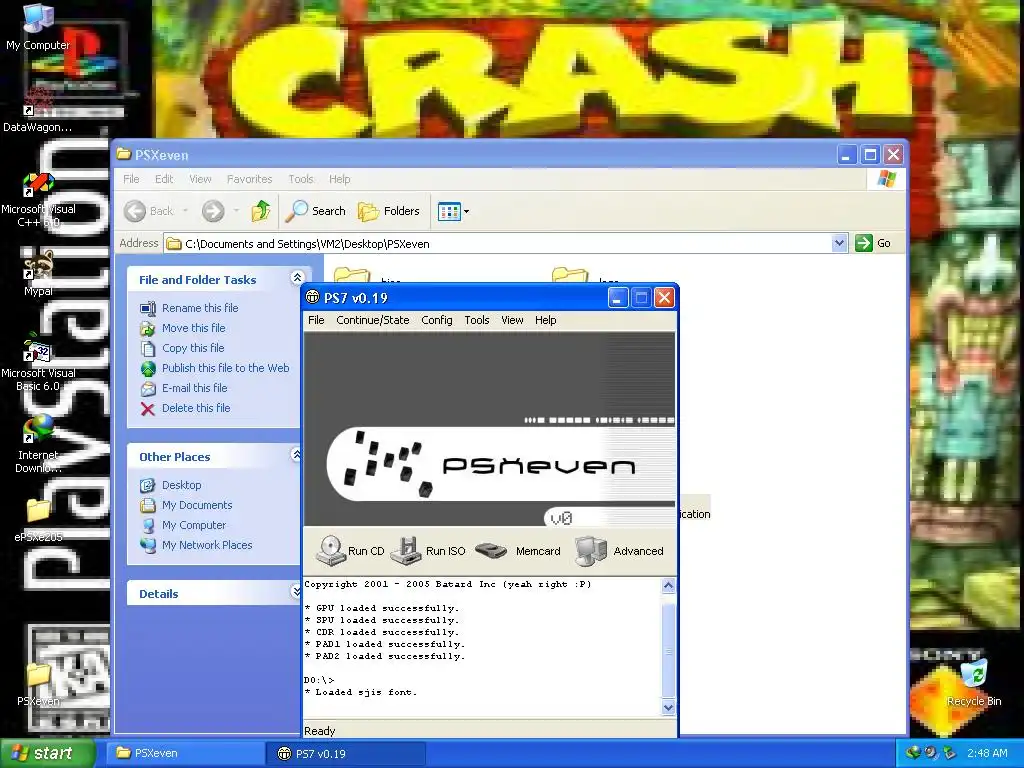The height and width of the screenshot is (768, 1024).
Task: Go to Desktop in Other Places
Action: (x=182, y=485)
